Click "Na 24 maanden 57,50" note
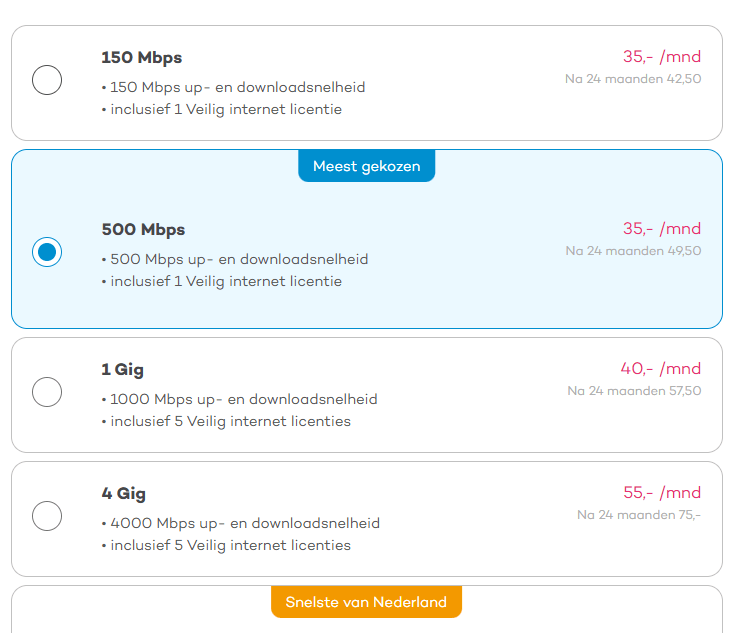 (x=634, y=391)
